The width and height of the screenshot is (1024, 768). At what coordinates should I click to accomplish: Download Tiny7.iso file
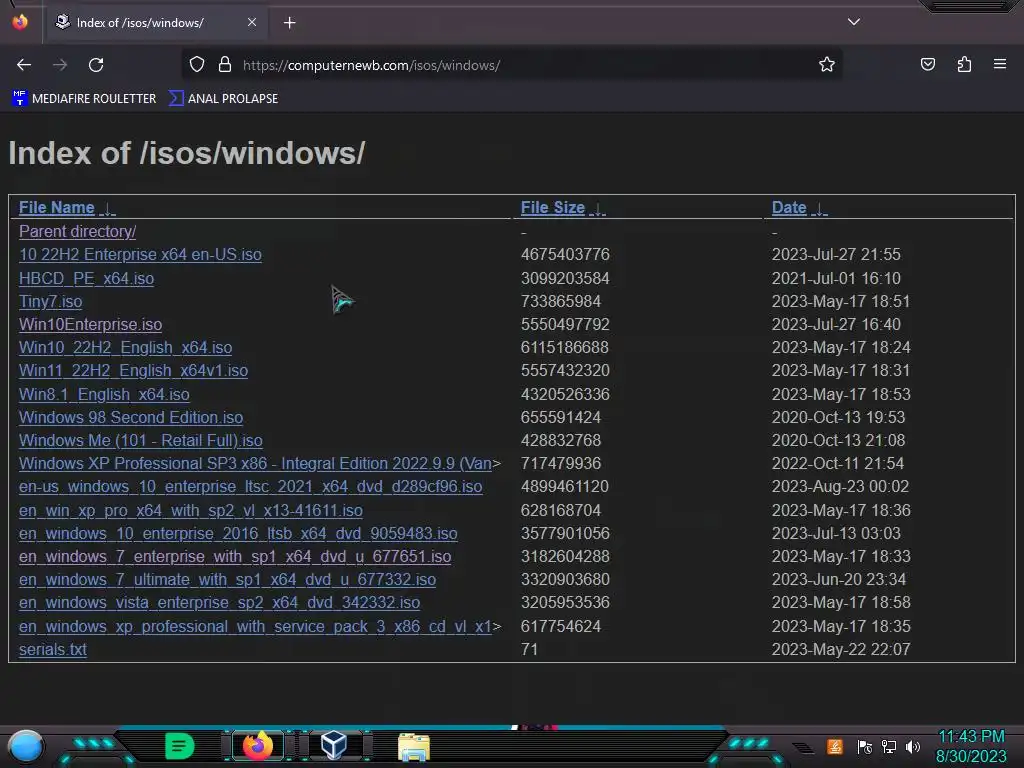pos(50,302)
